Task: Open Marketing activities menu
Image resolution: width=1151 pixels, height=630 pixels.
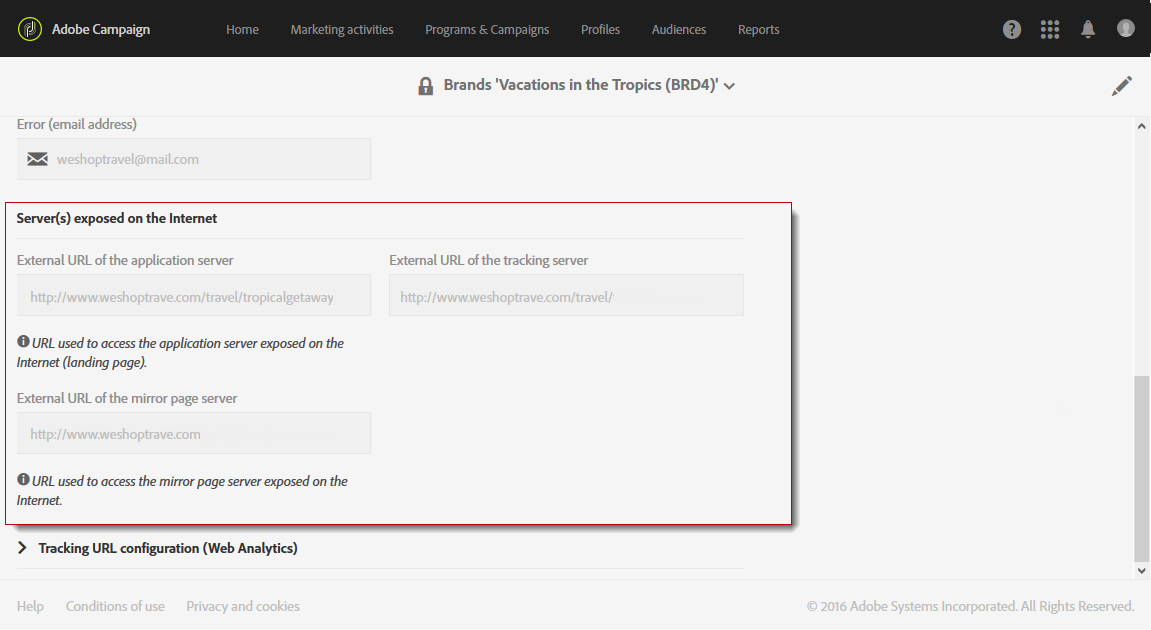Action: [342, 29]
